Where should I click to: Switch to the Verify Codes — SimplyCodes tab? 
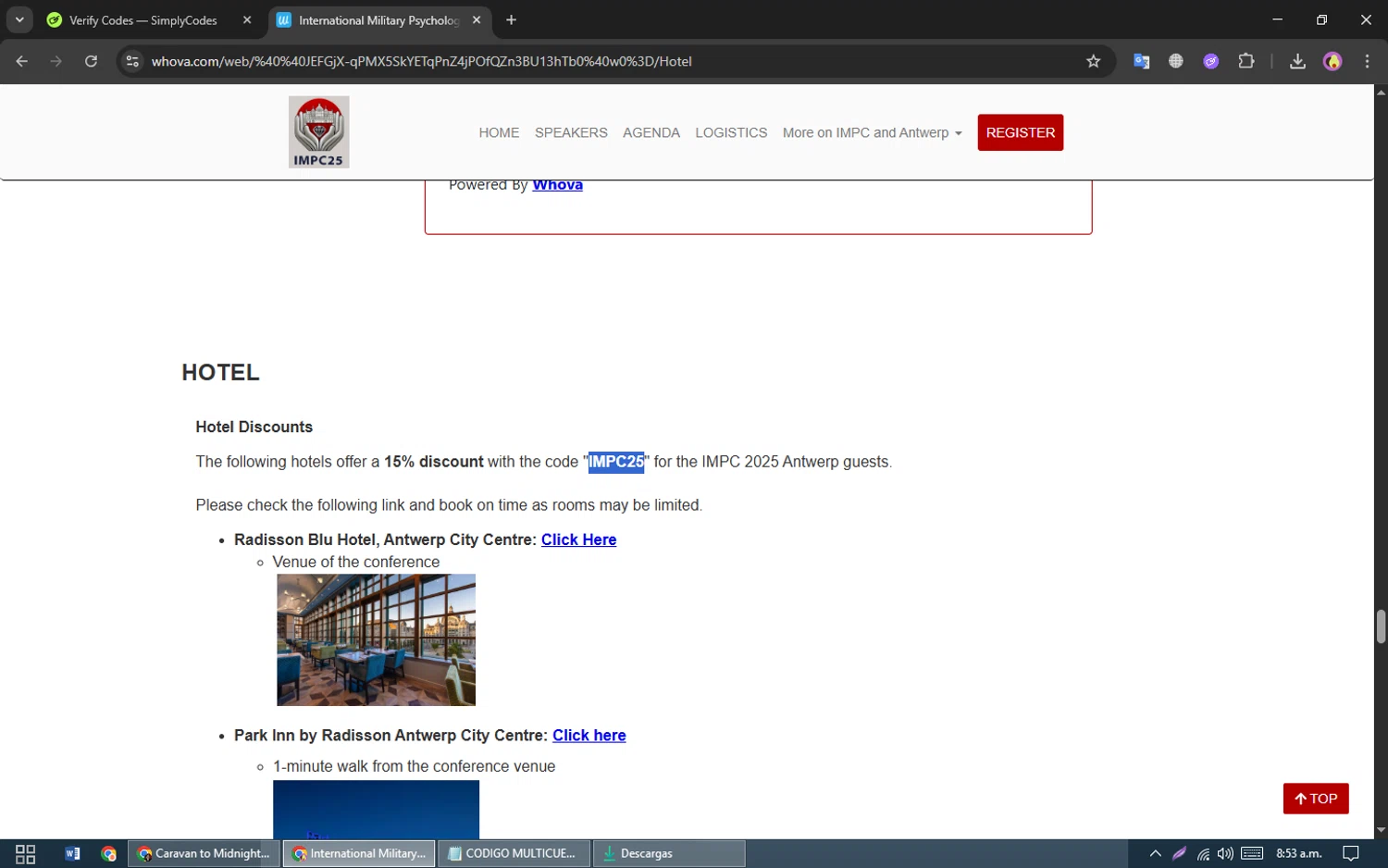tap(143, 19)
